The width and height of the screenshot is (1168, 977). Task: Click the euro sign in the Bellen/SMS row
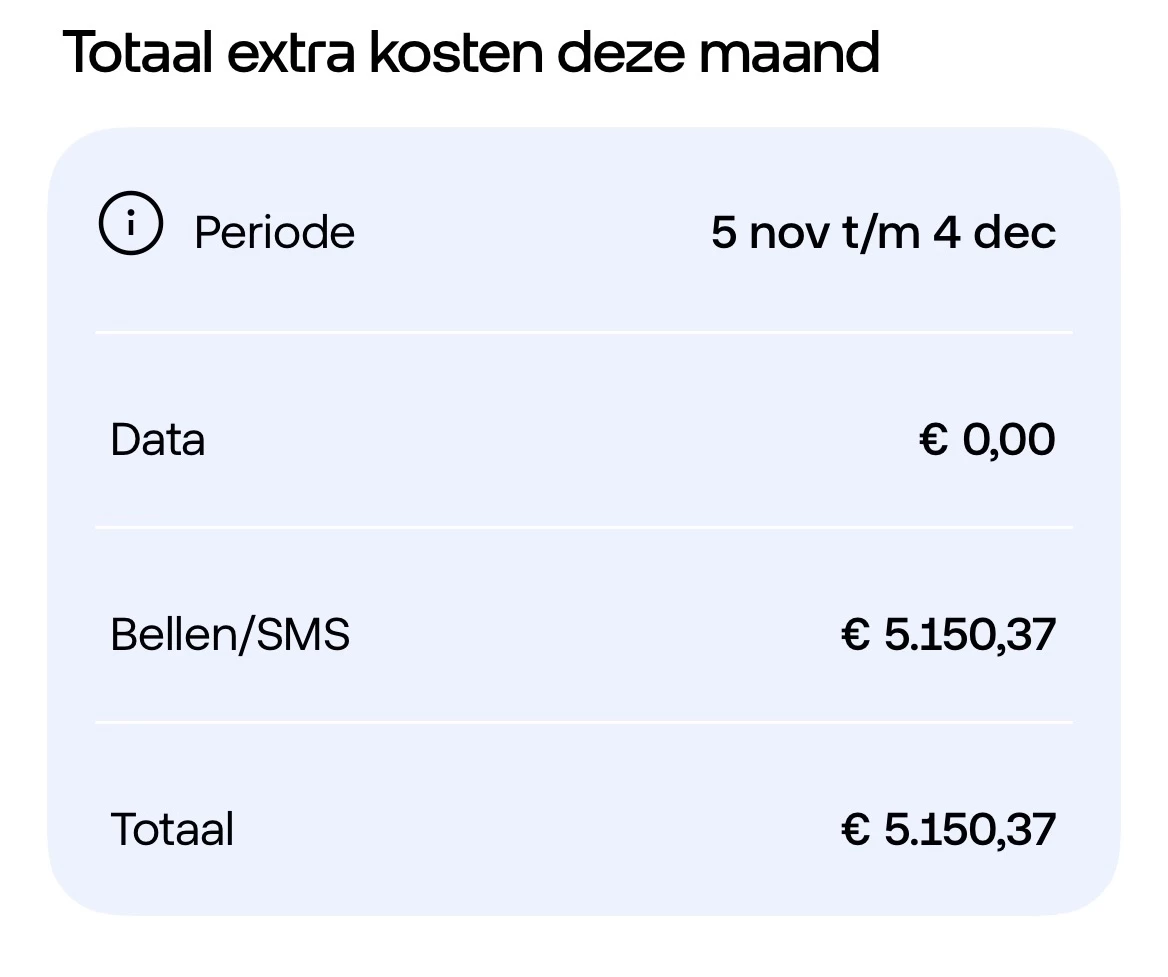point(856,635)
